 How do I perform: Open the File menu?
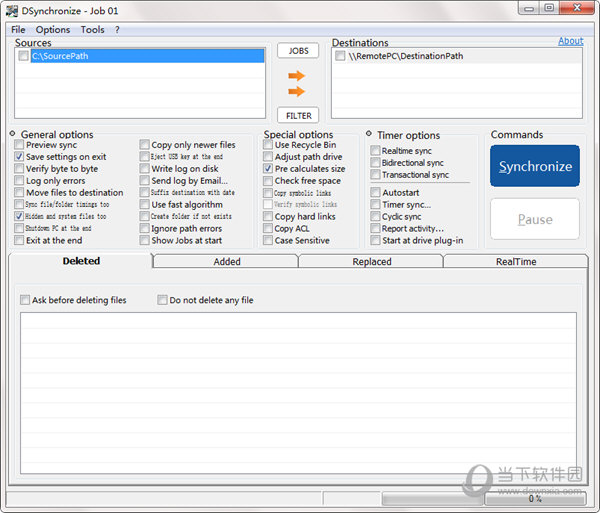click(x=18, y=29)
